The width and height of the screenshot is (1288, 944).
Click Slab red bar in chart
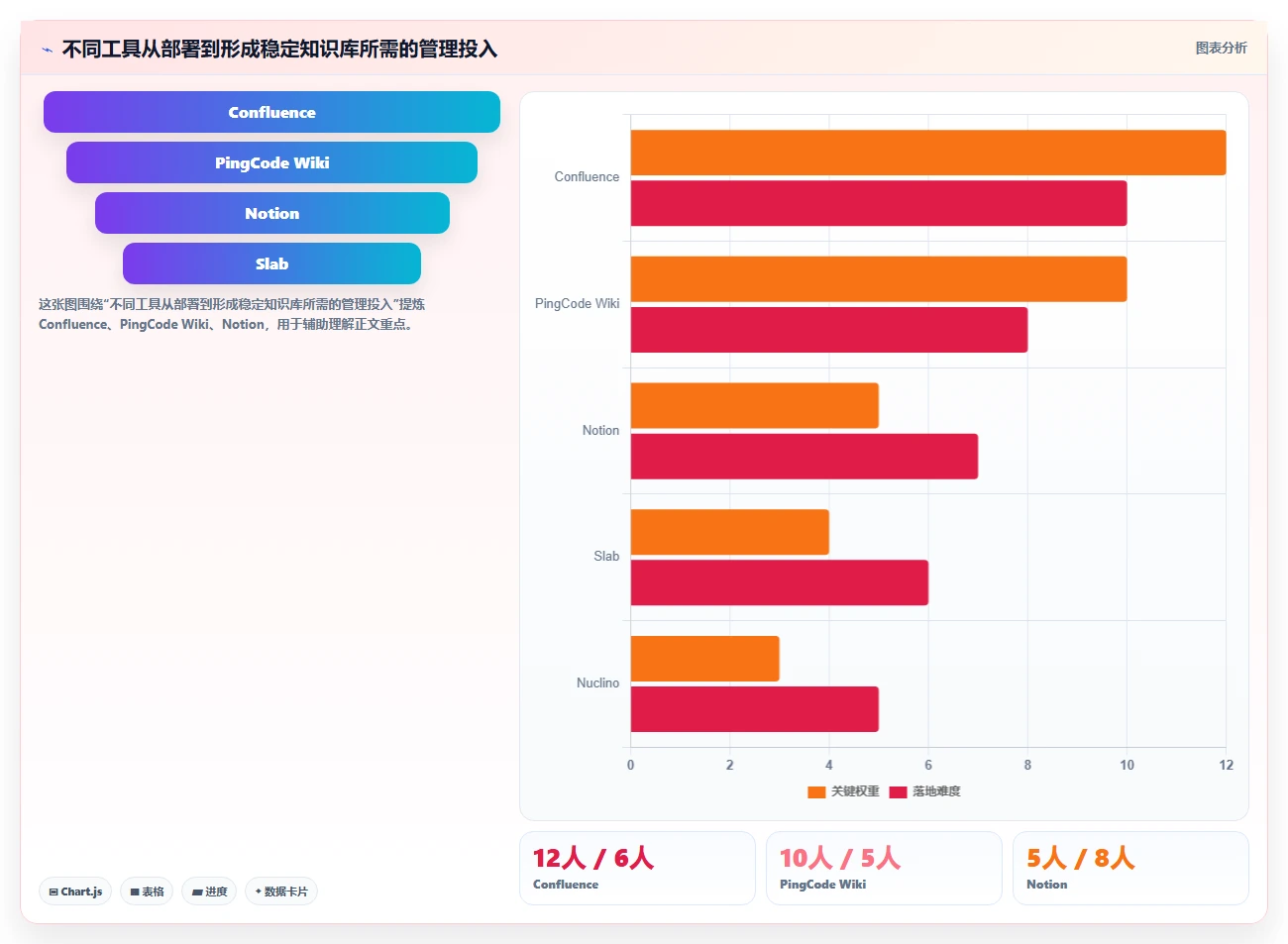pyautogui.click(x=780, y=582)
